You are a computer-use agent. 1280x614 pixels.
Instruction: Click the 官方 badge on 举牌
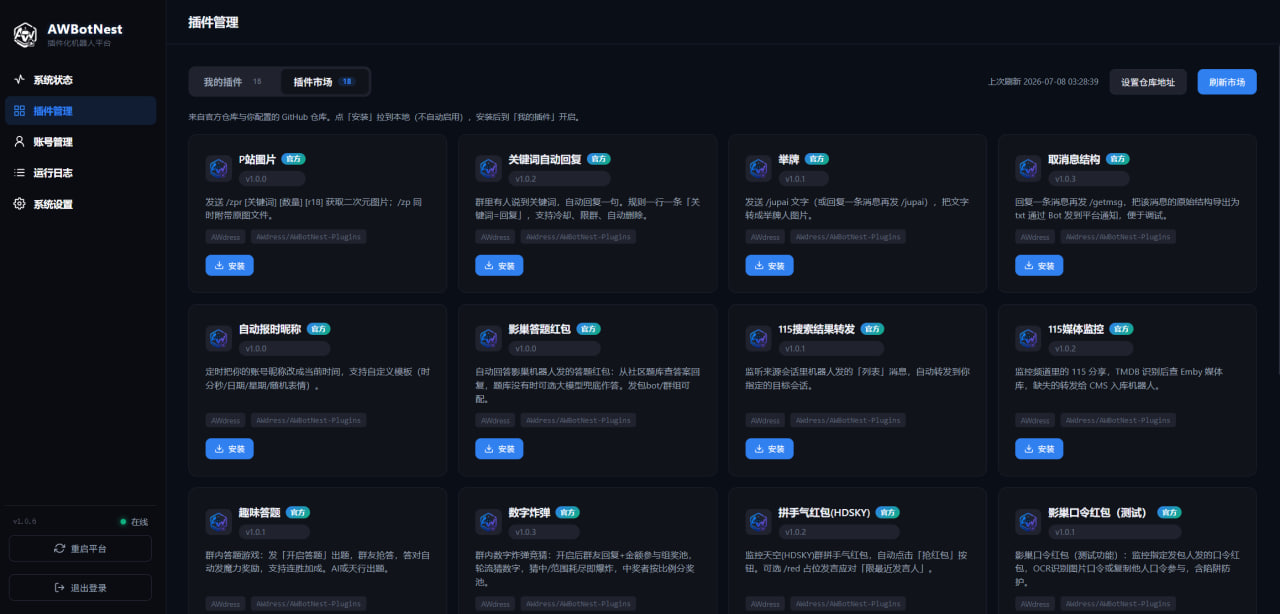(x=817, y=159)
